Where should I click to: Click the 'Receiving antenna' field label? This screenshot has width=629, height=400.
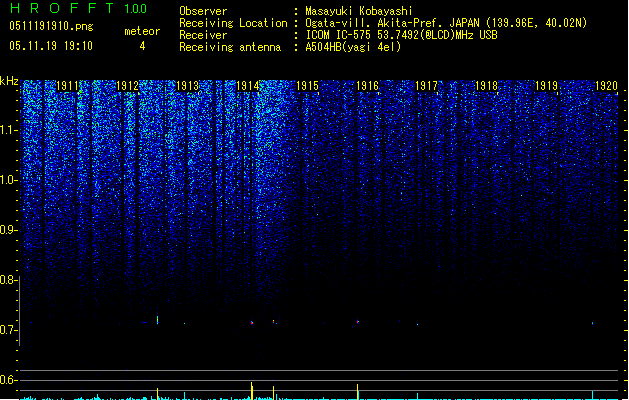coord(230,47)
